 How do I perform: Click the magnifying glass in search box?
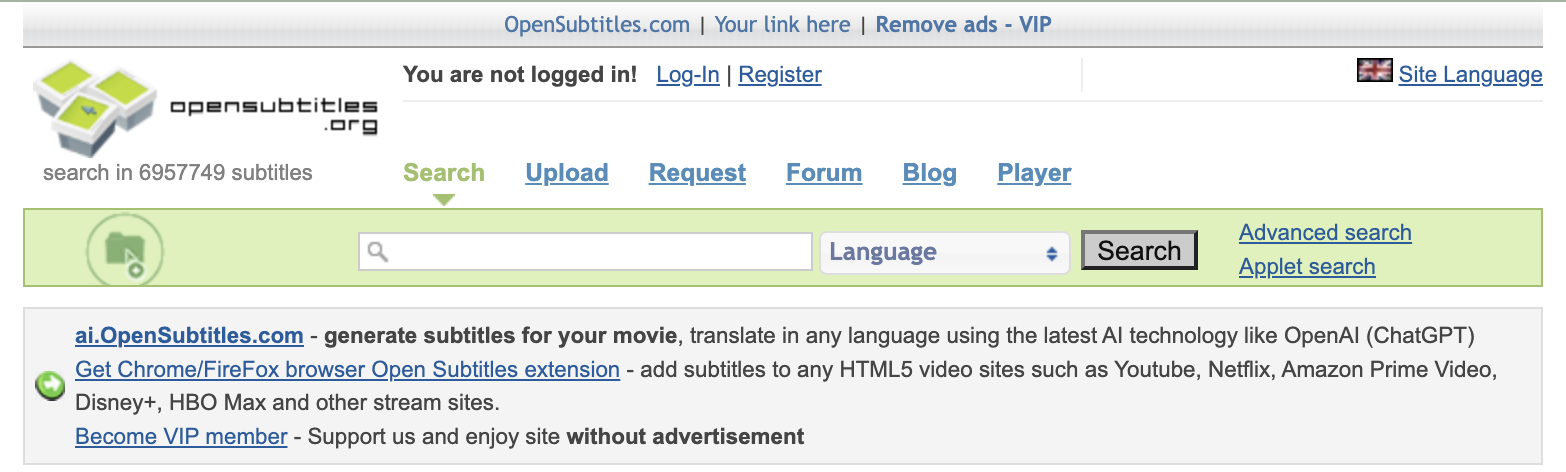(377, 251)
